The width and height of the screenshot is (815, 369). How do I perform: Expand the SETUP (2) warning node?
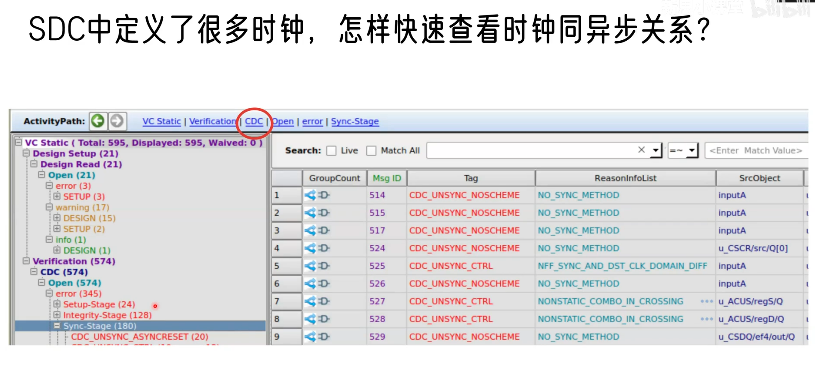click(57, 229)
